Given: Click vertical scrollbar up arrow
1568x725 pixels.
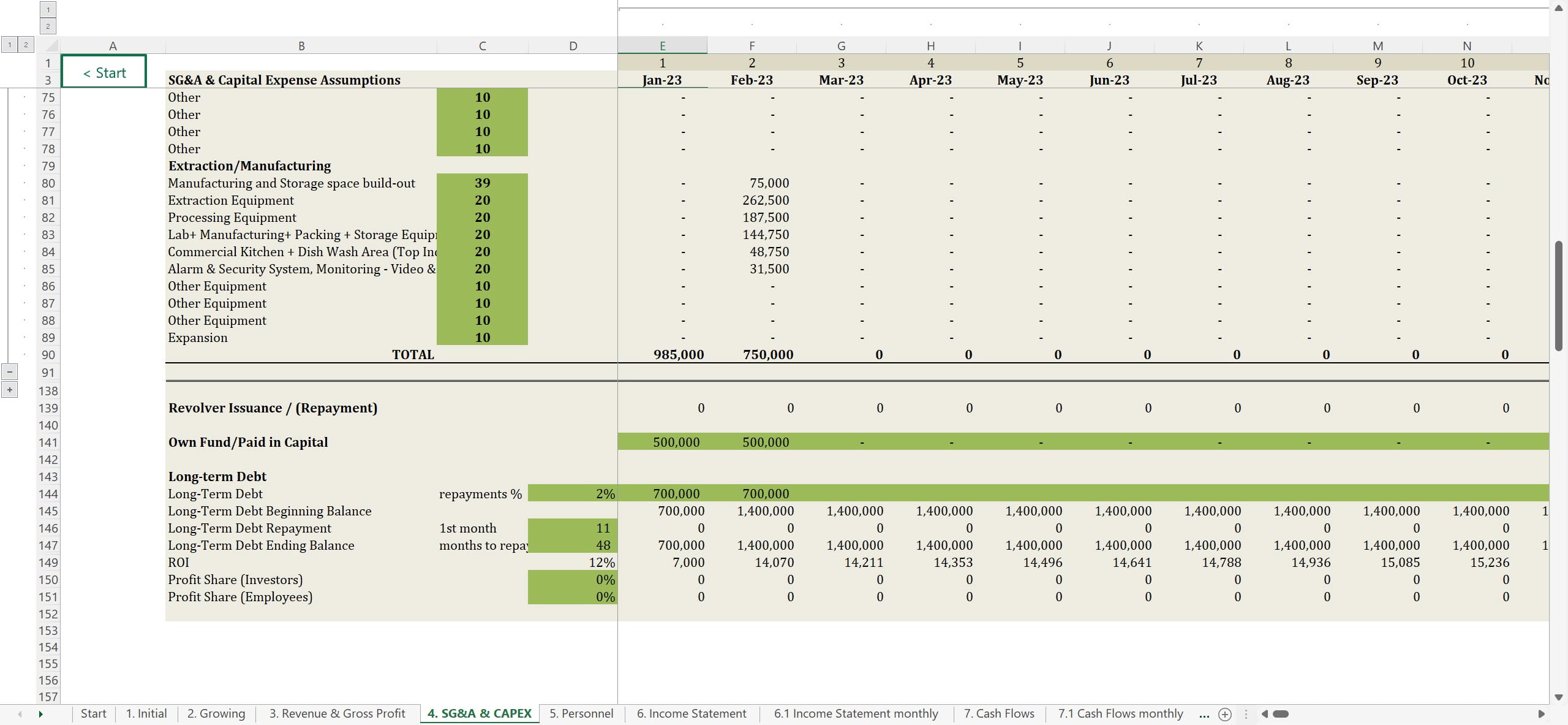Looking at the screenshot, I should pyautogui.click(x=1559, y=8).
